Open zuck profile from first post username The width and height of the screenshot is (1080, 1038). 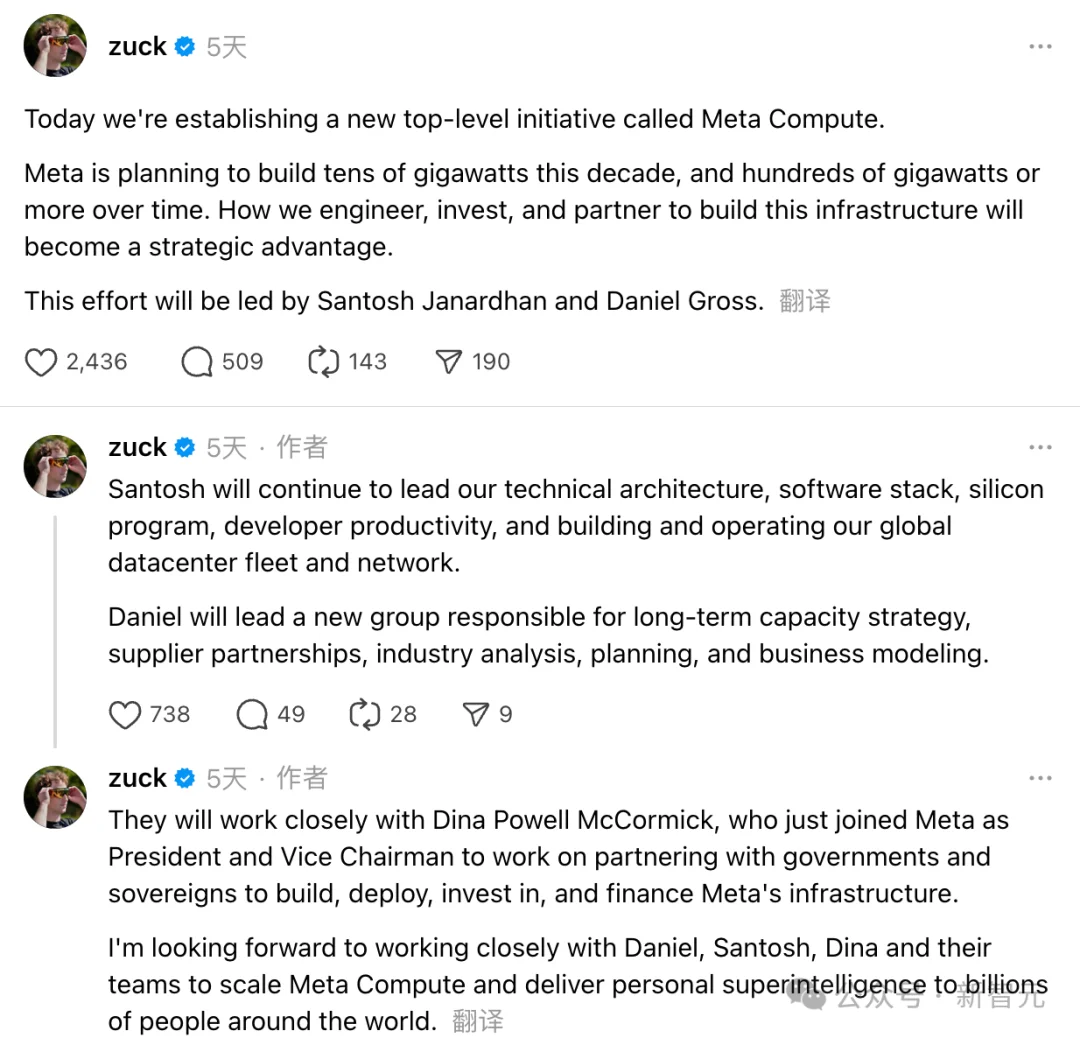click(137, 47)
